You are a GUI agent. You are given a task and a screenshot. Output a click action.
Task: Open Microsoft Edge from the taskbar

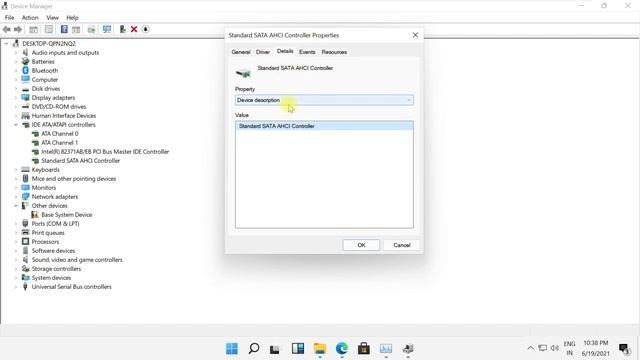point(342,349)
